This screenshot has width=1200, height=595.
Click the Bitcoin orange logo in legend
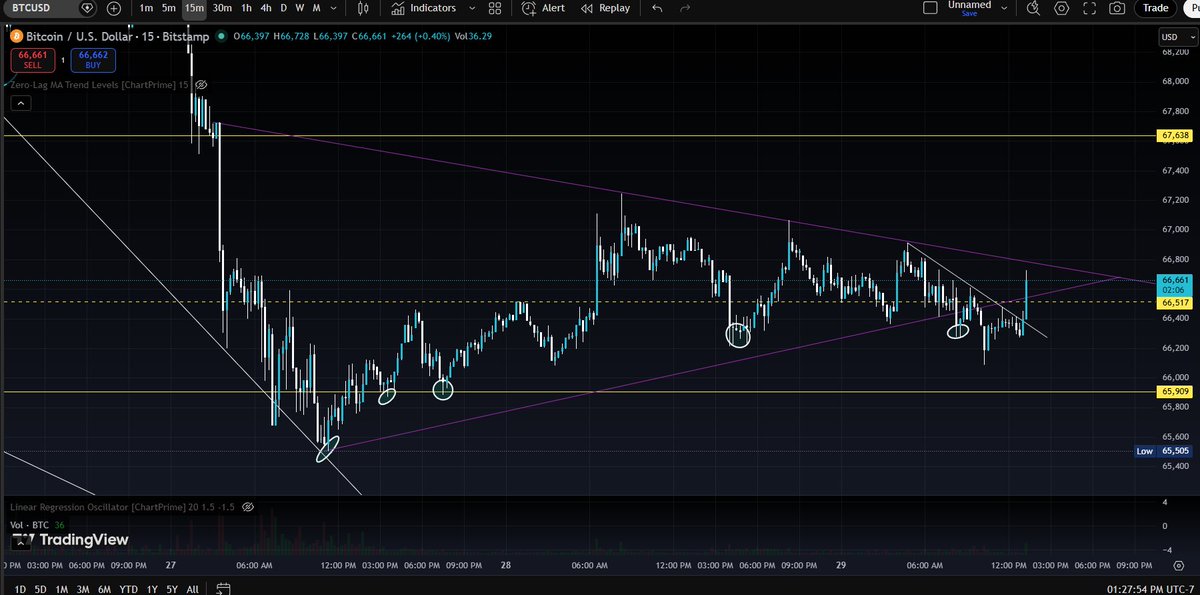(16, 38)
